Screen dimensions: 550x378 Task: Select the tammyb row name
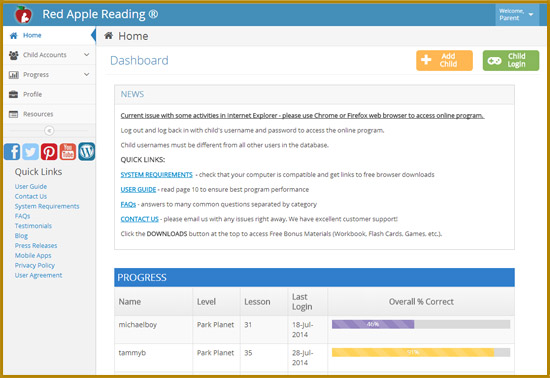[132, 353]
